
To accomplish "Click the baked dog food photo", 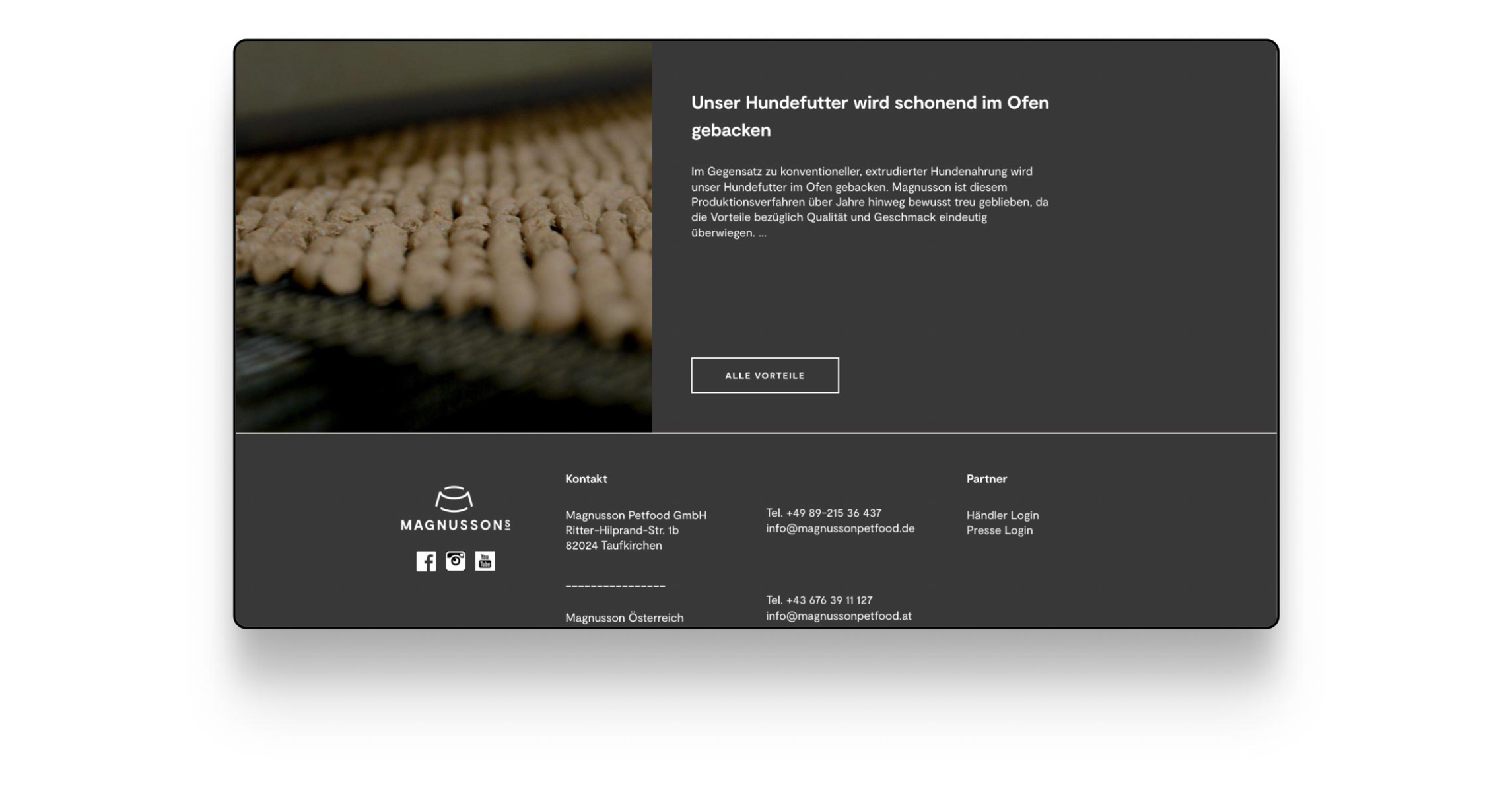I will (444, 236).
